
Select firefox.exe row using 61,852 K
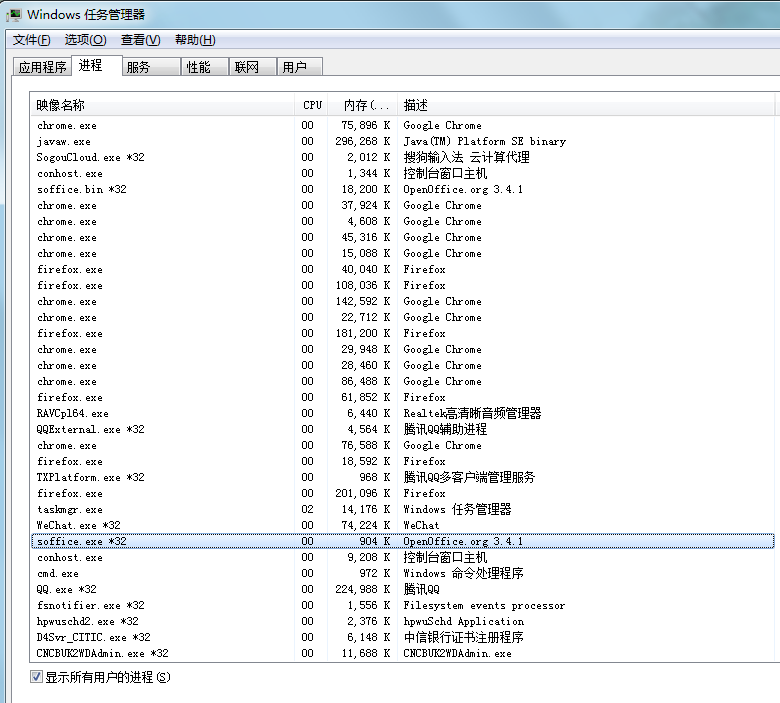coord(403,397)
